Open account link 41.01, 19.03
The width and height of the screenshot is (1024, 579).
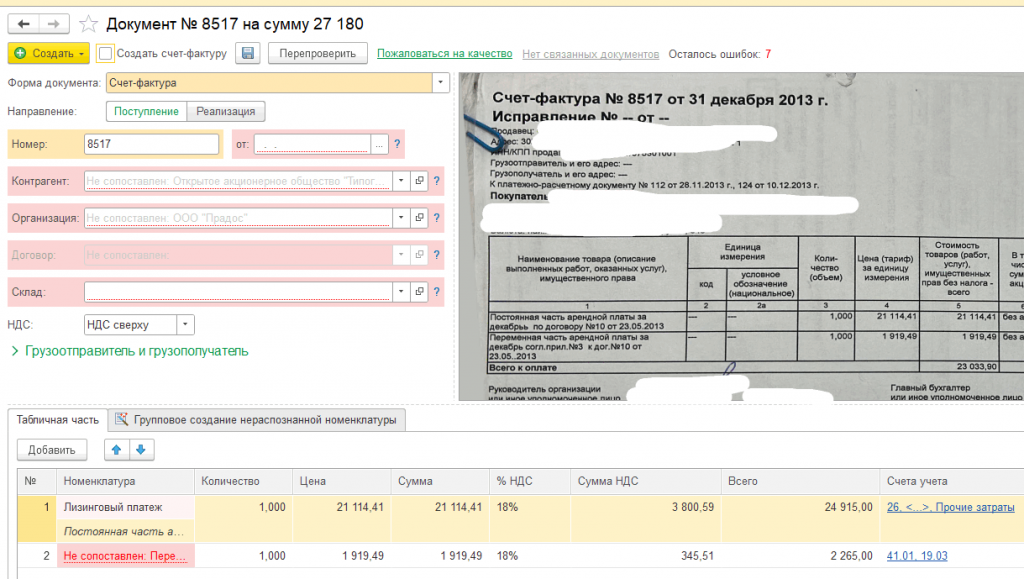(917, 556)
